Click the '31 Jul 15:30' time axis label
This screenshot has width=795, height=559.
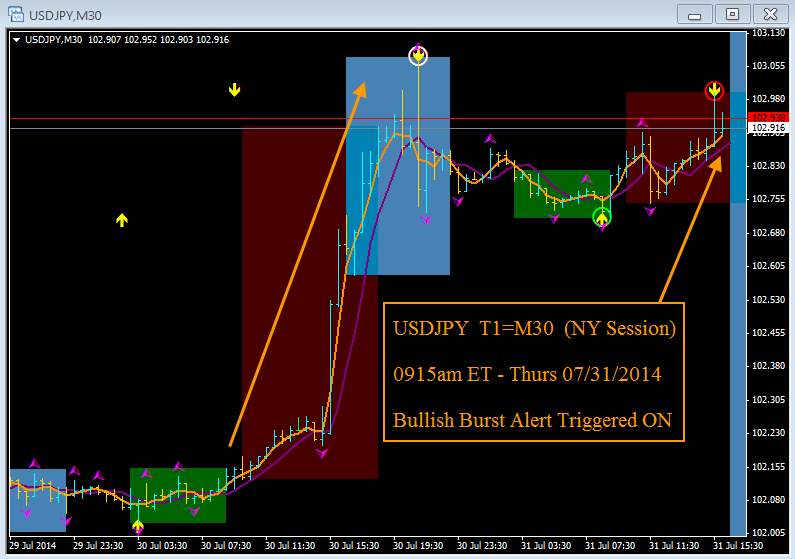tap(738, 546)
